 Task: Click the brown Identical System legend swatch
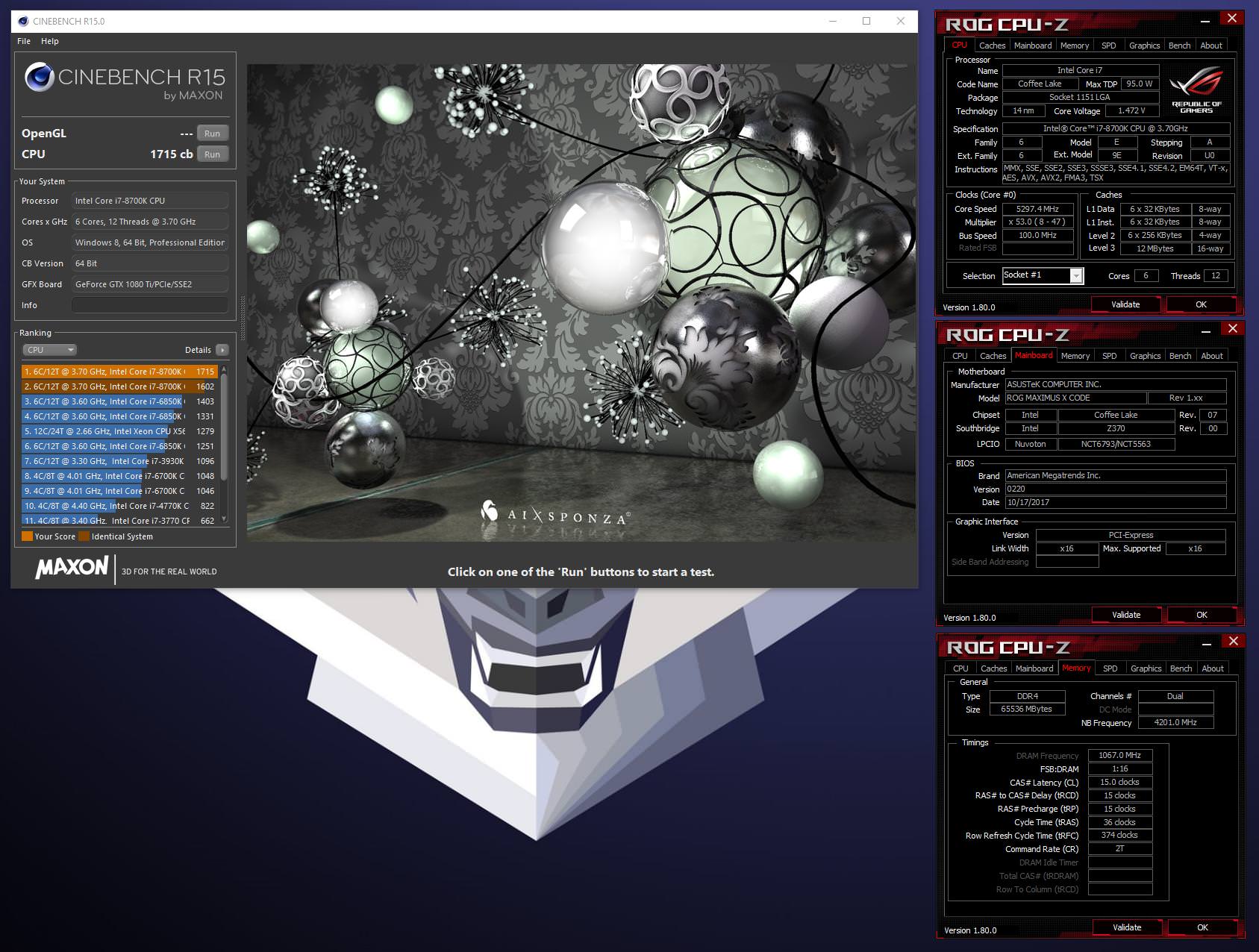tap(84, 536)
